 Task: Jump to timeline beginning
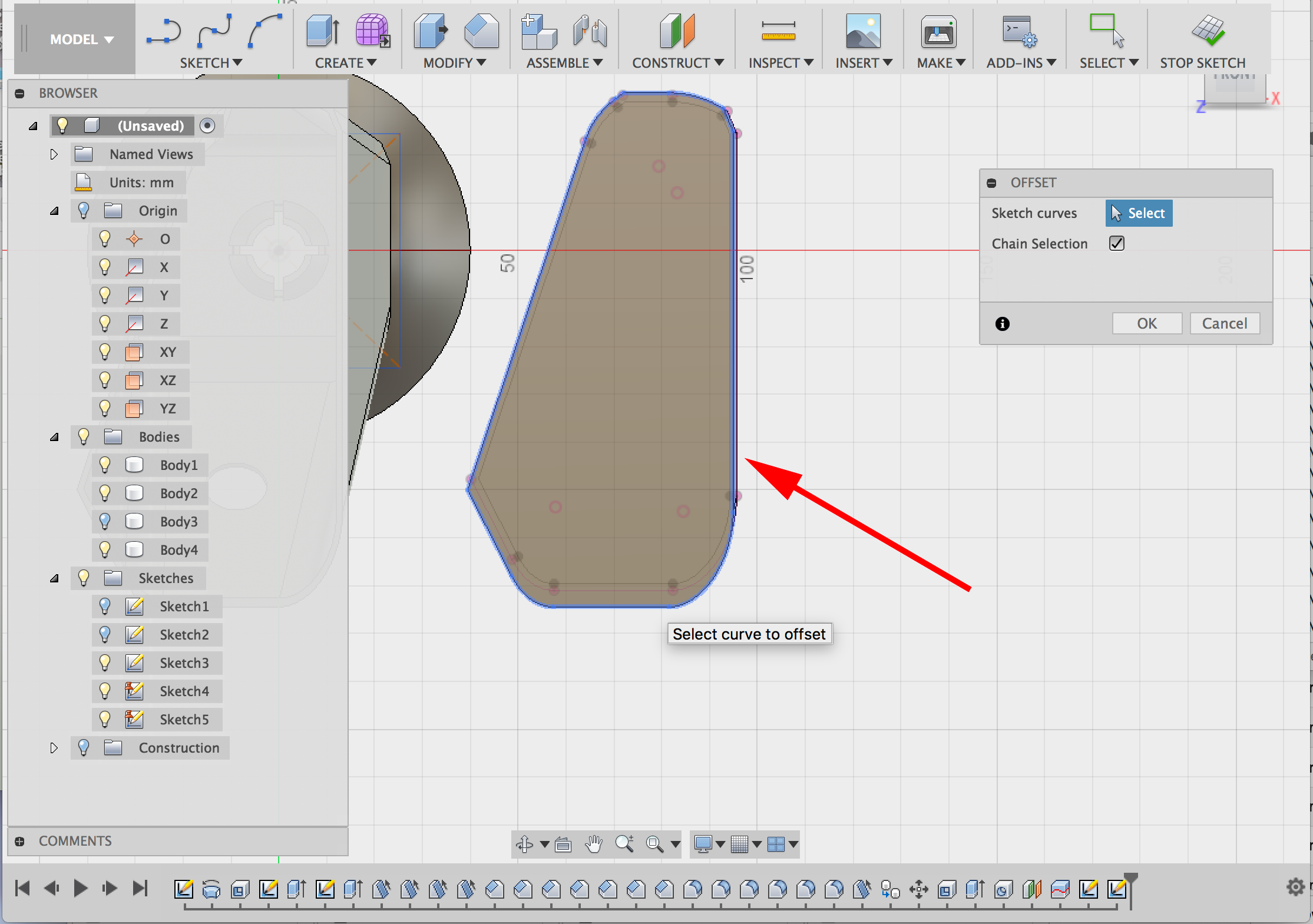pos(22,887)
